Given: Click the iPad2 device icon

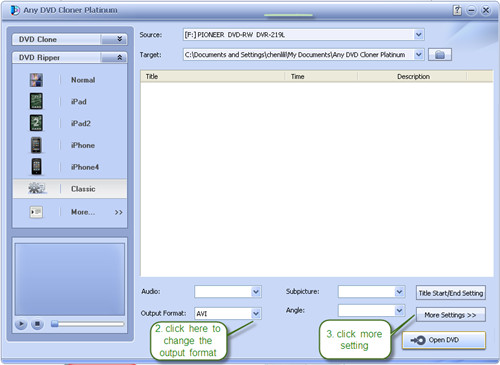Looking at the screenshot, I should point(36,123).
